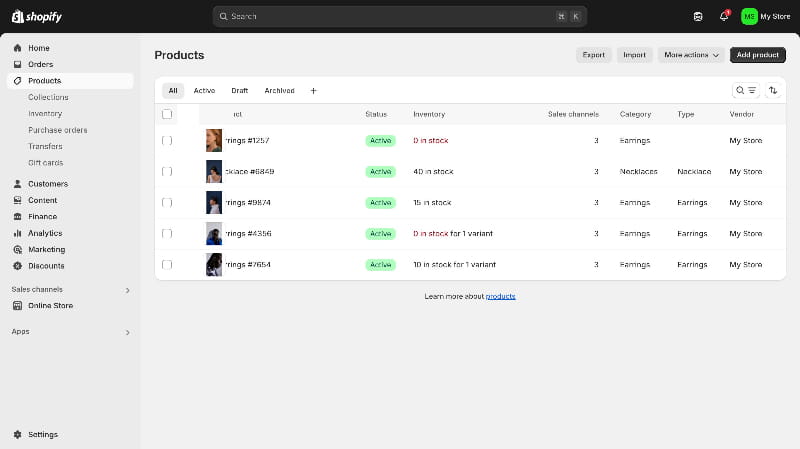This screenshot has width=800, height=449.
Task: Click the Necklaces category cell
Action: click(x=638, y=171)
